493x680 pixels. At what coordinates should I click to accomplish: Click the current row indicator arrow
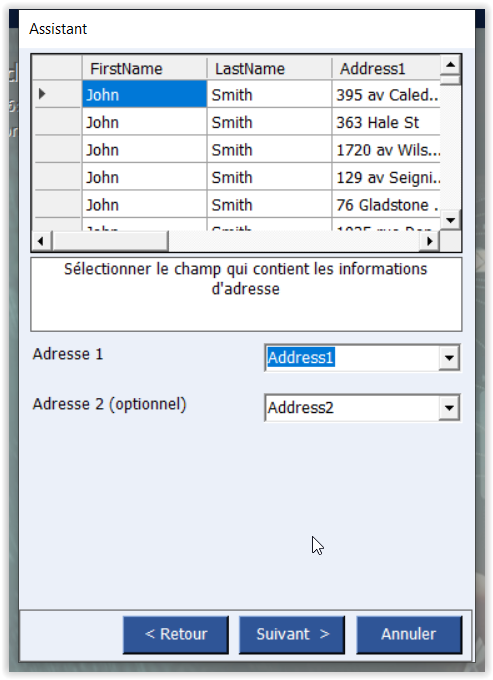tap(42, 94)
